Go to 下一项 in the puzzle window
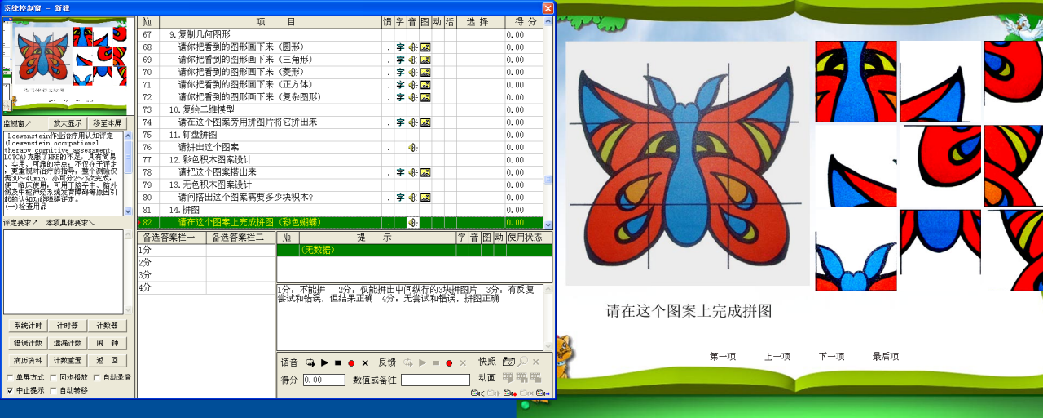Viewport: 1044px width, 418px height. pyautogui.click(x=832, y=357)
